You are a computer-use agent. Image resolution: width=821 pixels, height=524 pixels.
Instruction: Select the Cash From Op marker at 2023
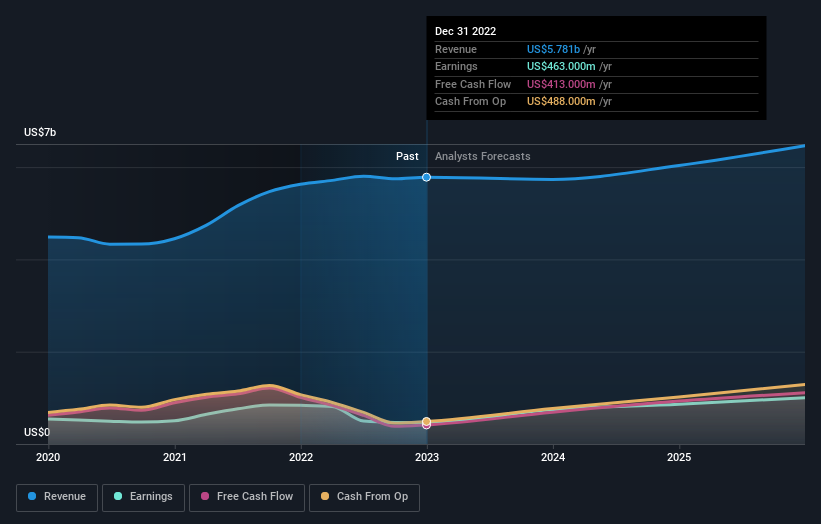[x=427, y=421]
